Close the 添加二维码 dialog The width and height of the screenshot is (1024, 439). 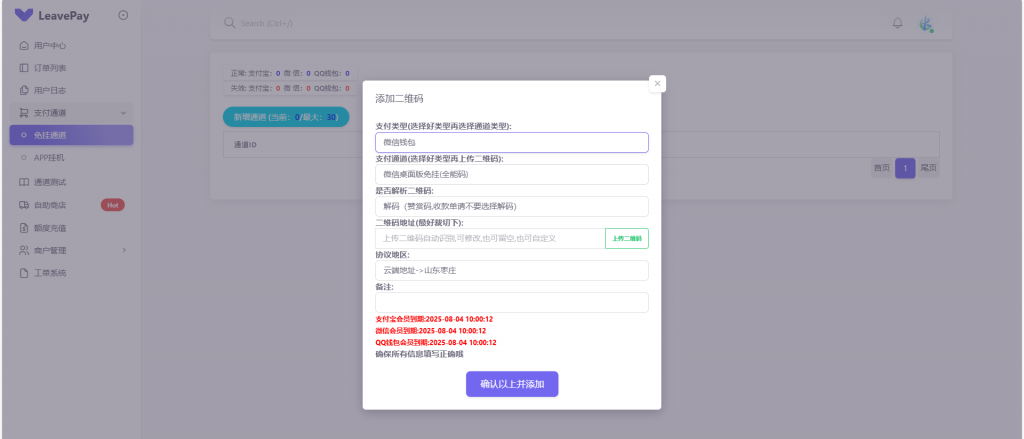click(x=657, y=84)
